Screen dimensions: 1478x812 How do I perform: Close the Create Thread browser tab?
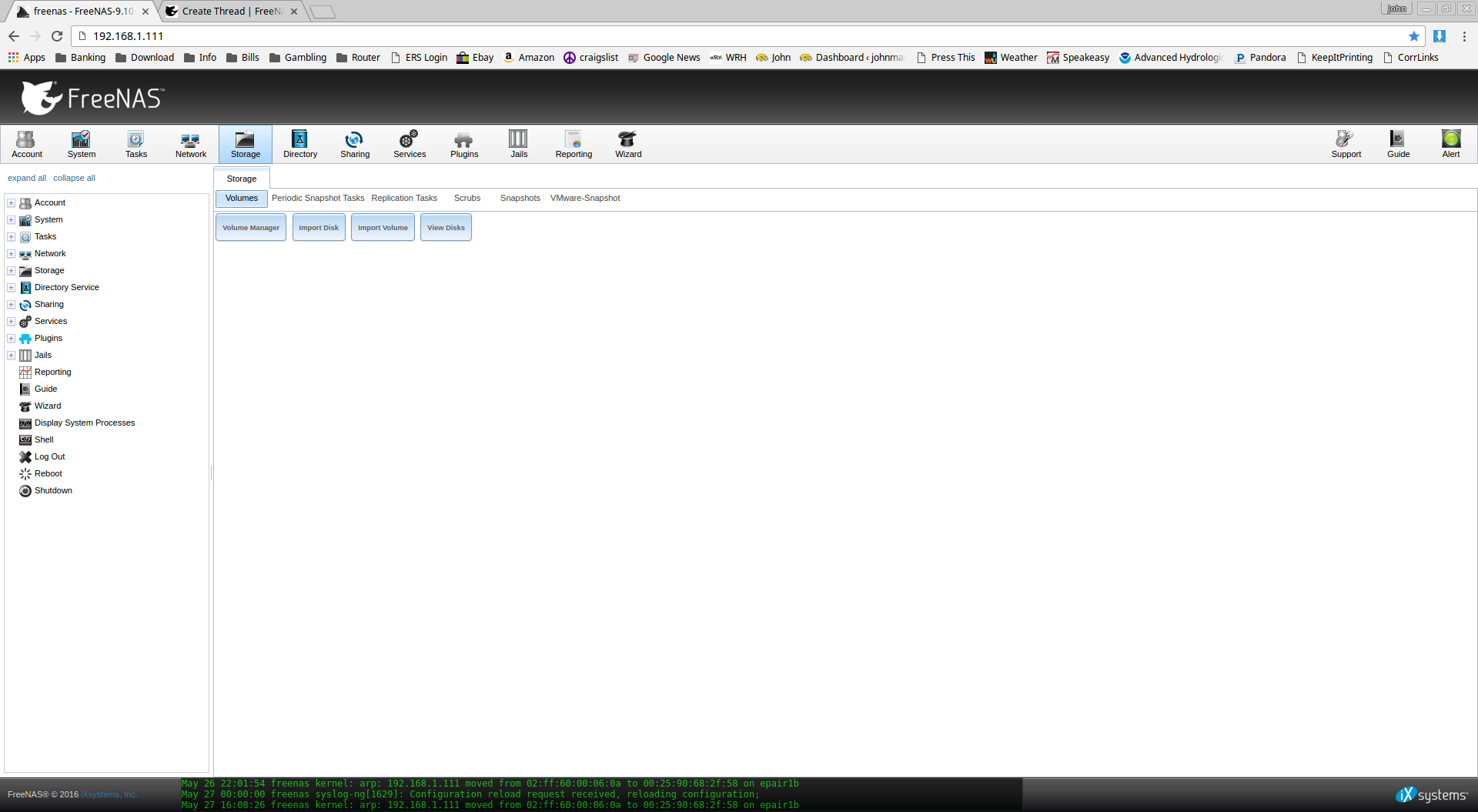pyautogui.click(x=294, y=12)
